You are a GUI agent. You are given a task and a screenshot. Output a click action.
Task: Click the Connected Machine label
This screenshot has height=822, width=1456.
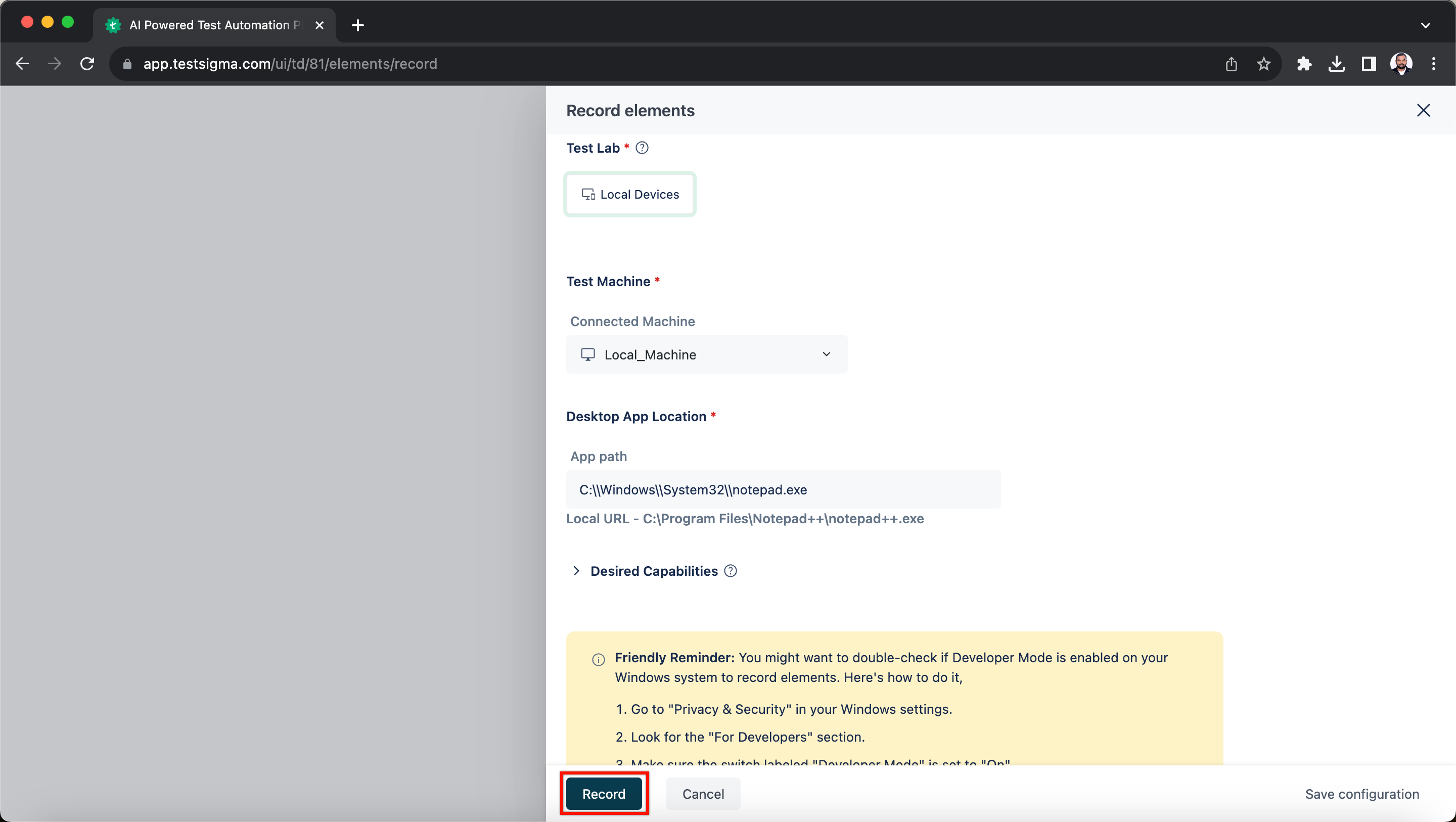point(632,322)
